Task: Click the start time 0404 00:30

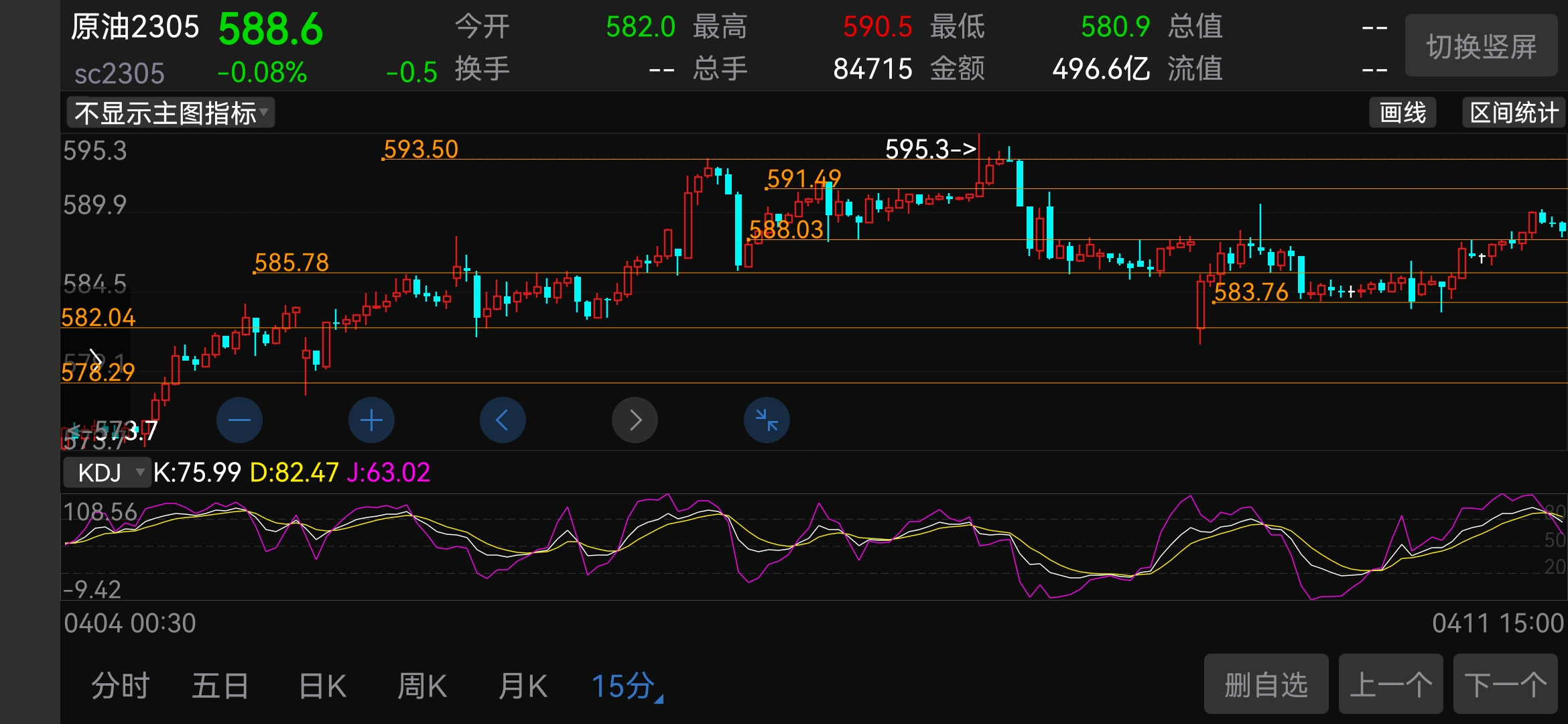Action: 130,623
